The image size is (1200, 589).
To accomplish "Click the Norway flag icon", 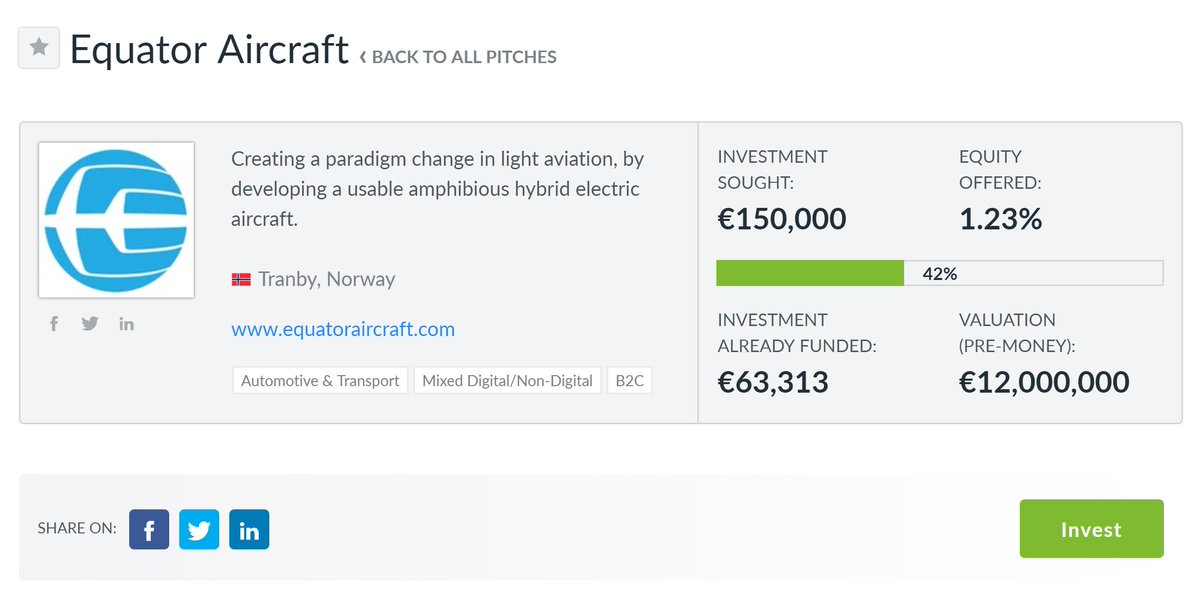I will click(x=241, y=280).
